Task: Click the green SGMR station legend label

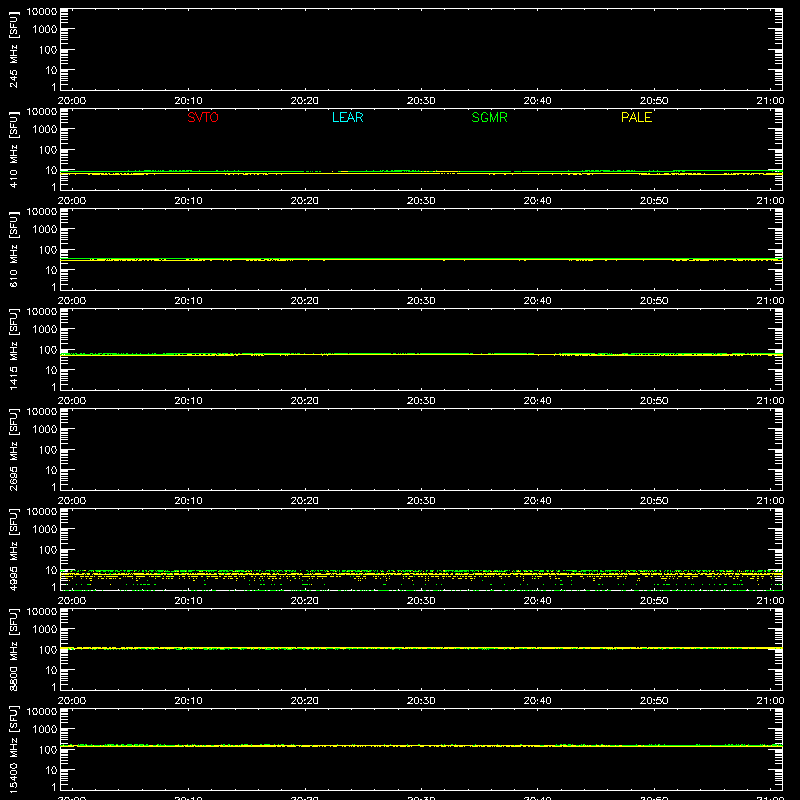Action: click(x=489, y=117)
